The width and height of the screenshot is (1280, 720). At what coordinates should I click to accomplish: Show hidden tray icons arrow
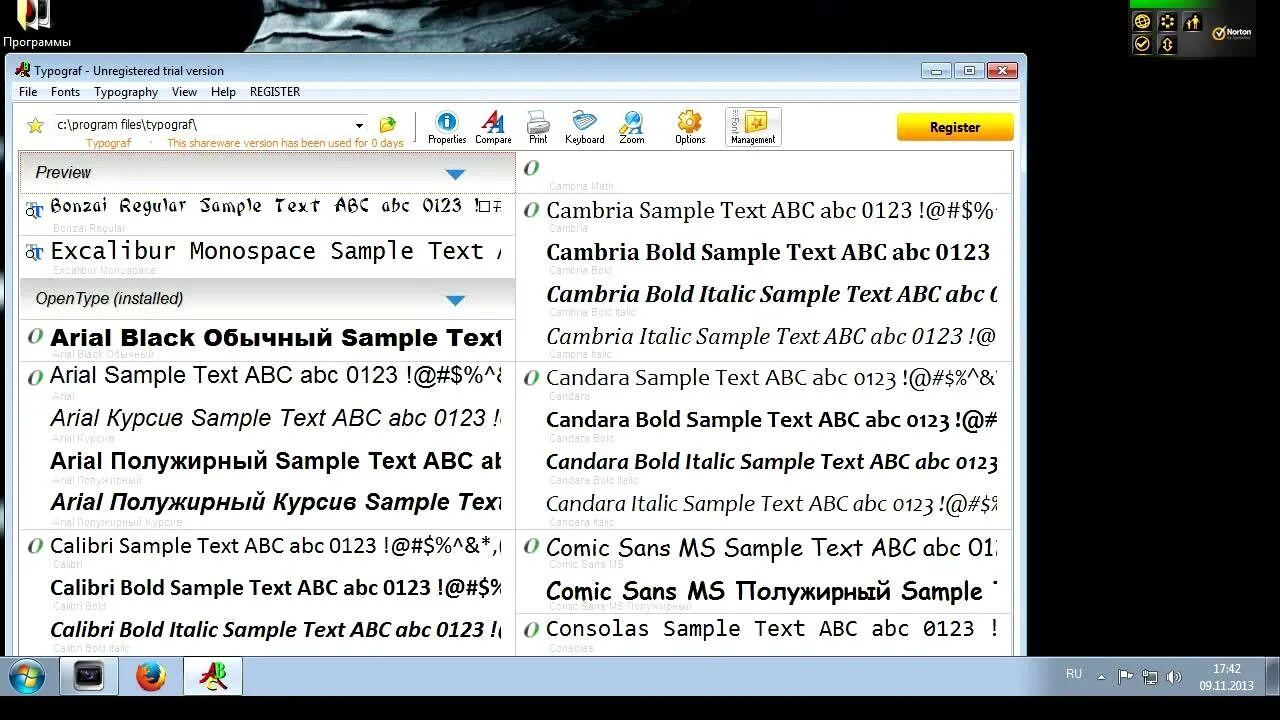point(1101,677)
